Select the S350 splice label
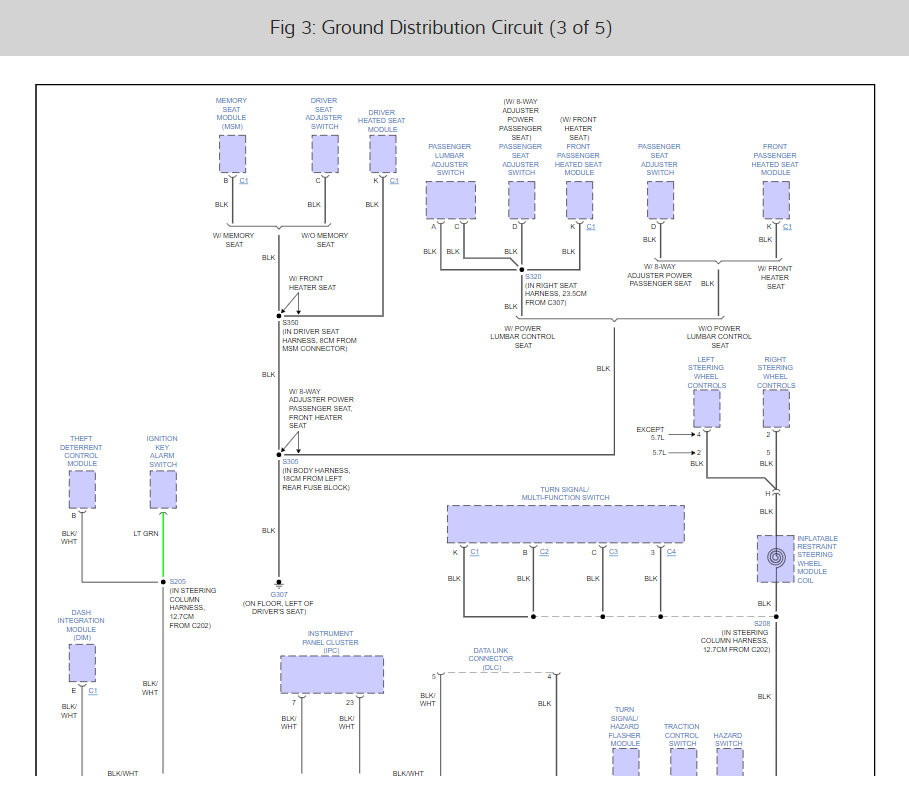909x804 pixels. pyautogui.click(x=290, y=323)
